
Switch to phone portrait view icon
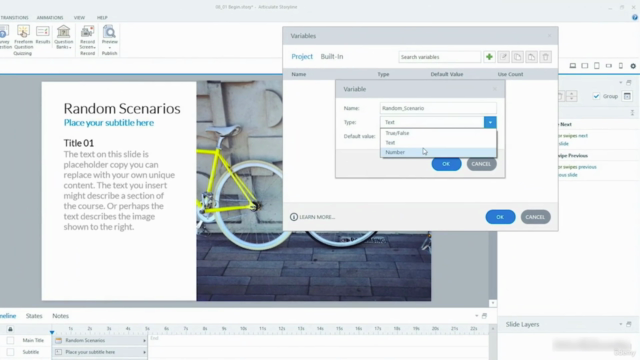621,66
